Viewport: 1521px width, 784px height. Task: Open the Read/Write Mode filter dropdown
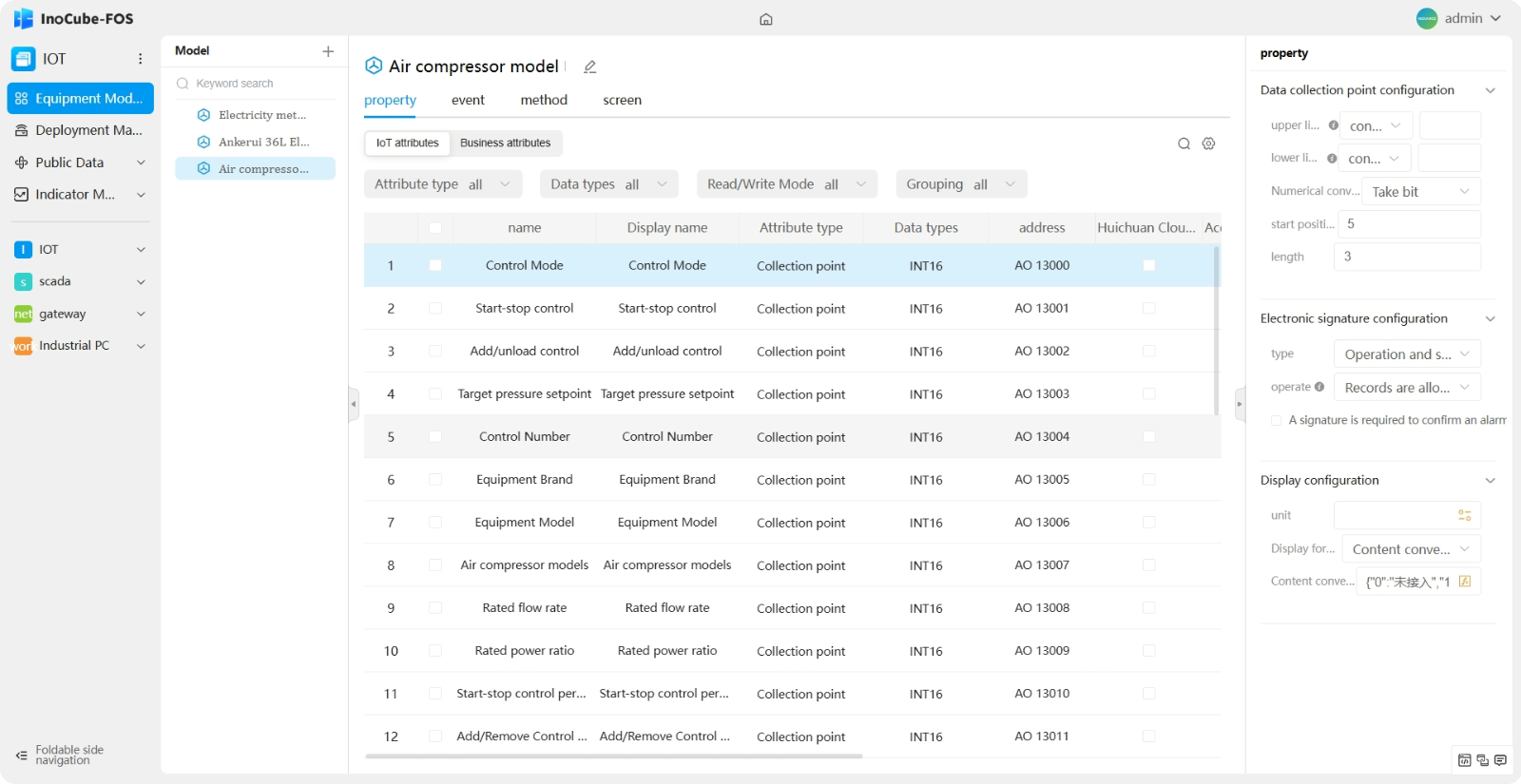[x=786, y=184]
